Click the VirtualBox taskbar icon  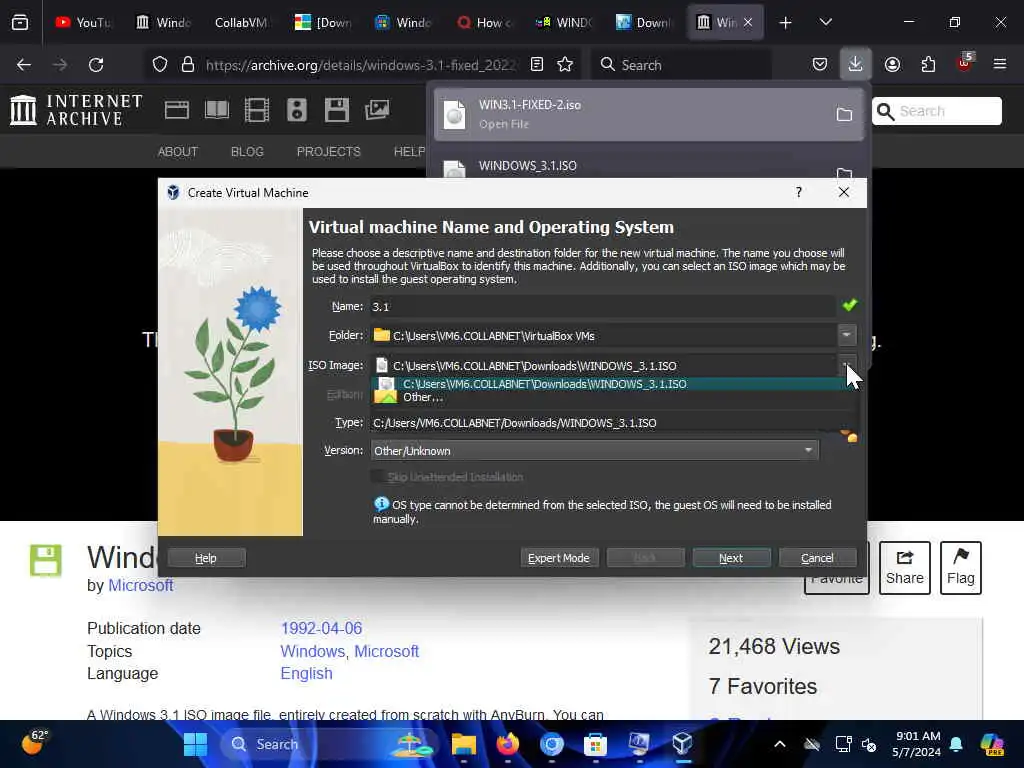682,744
